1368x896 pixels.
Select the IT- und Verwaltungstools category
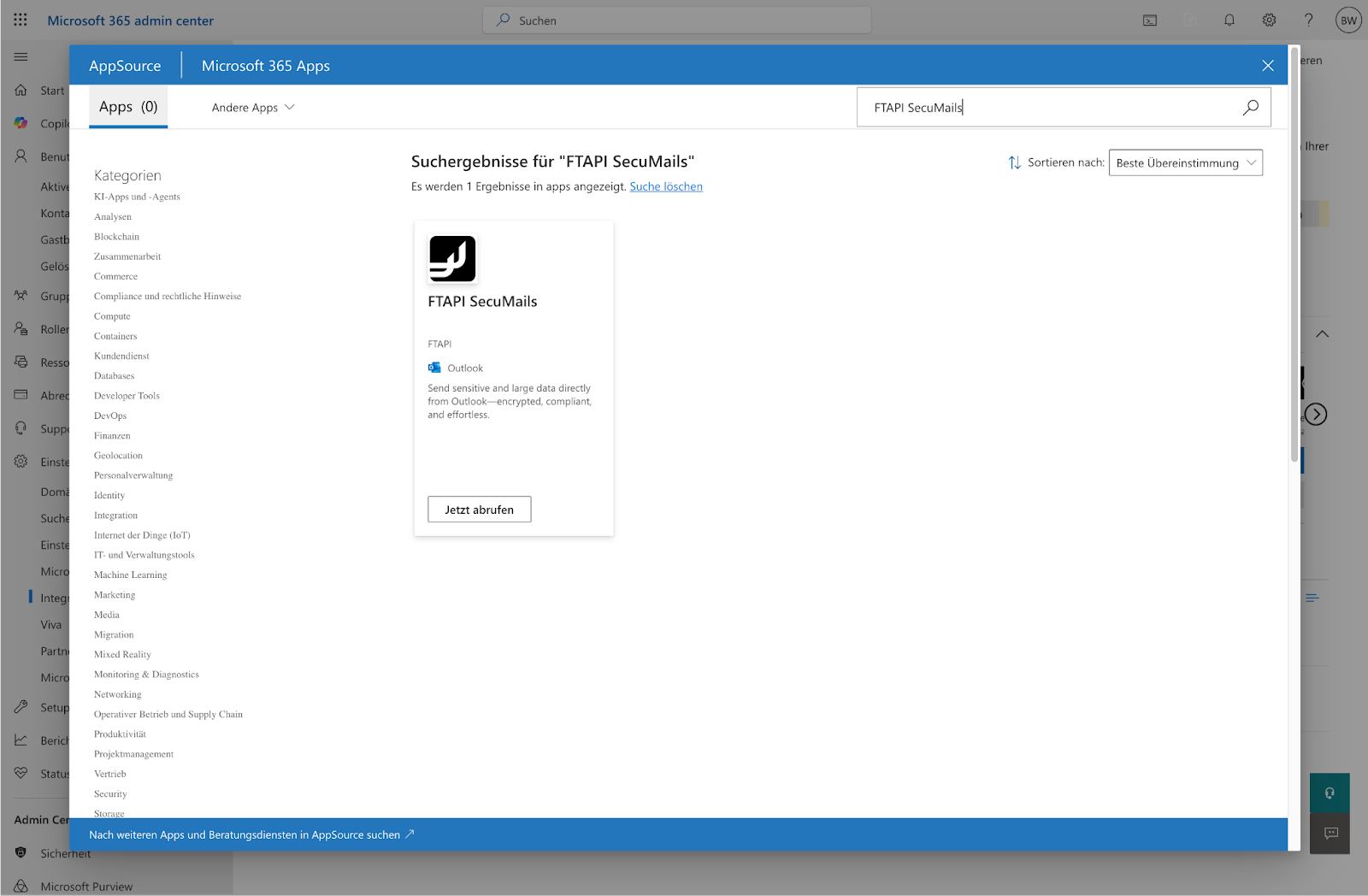click(x=144, y=556)
